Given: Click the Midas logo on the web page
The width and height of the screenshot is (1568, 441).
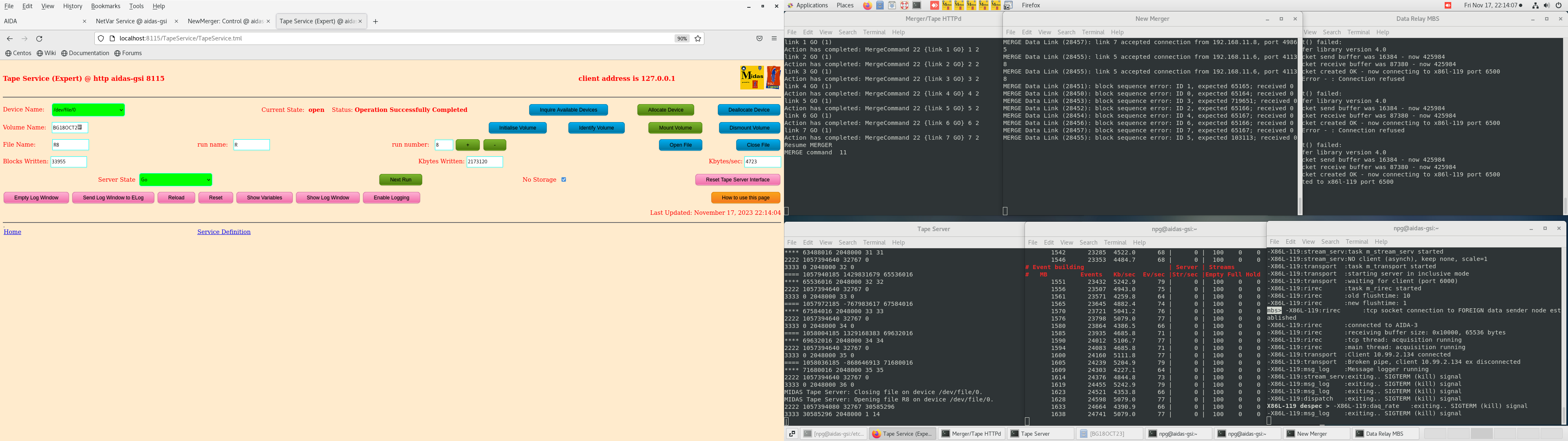Looking at the screenshot, I should [752, 77].
